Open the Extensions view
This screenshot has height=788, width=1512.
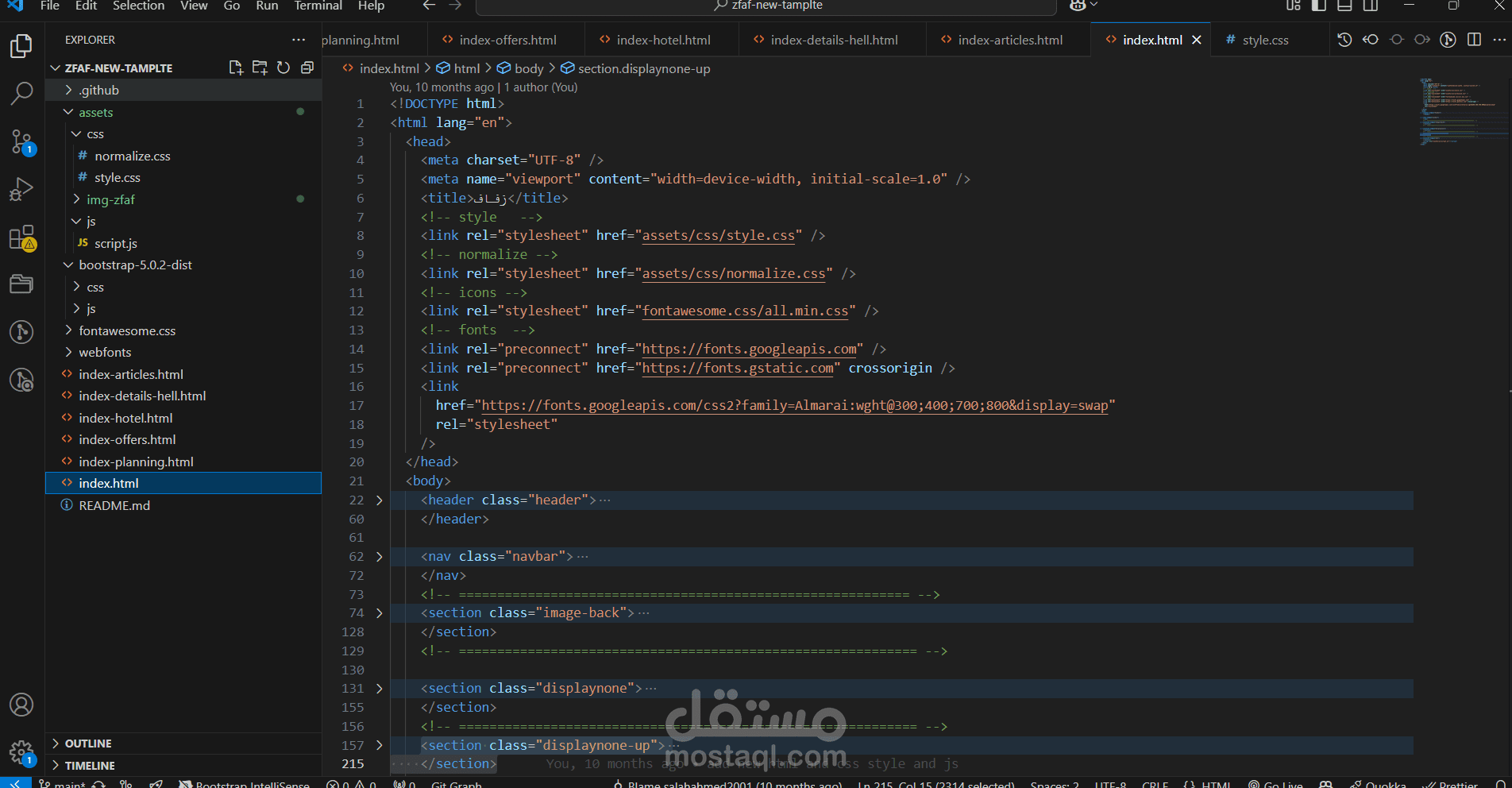click(x=21, y=238)
